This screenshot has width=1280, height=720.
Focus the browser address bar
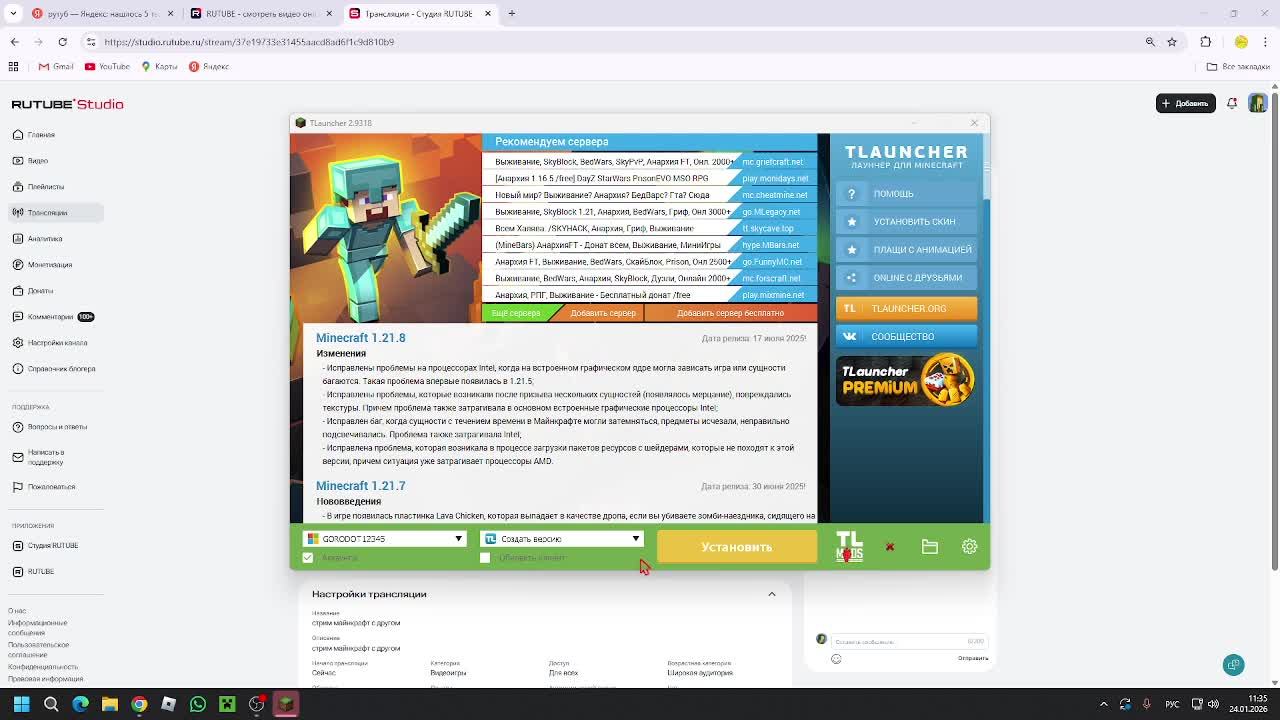tap(620, 42)
